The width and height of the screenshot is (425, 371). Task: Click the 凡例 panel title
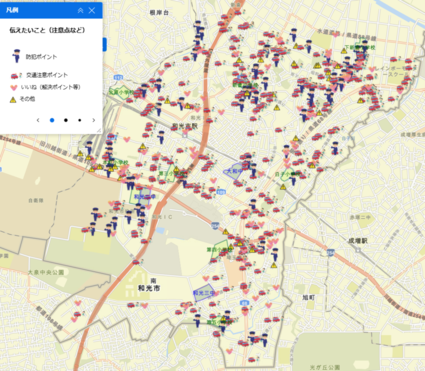(12, 10)
